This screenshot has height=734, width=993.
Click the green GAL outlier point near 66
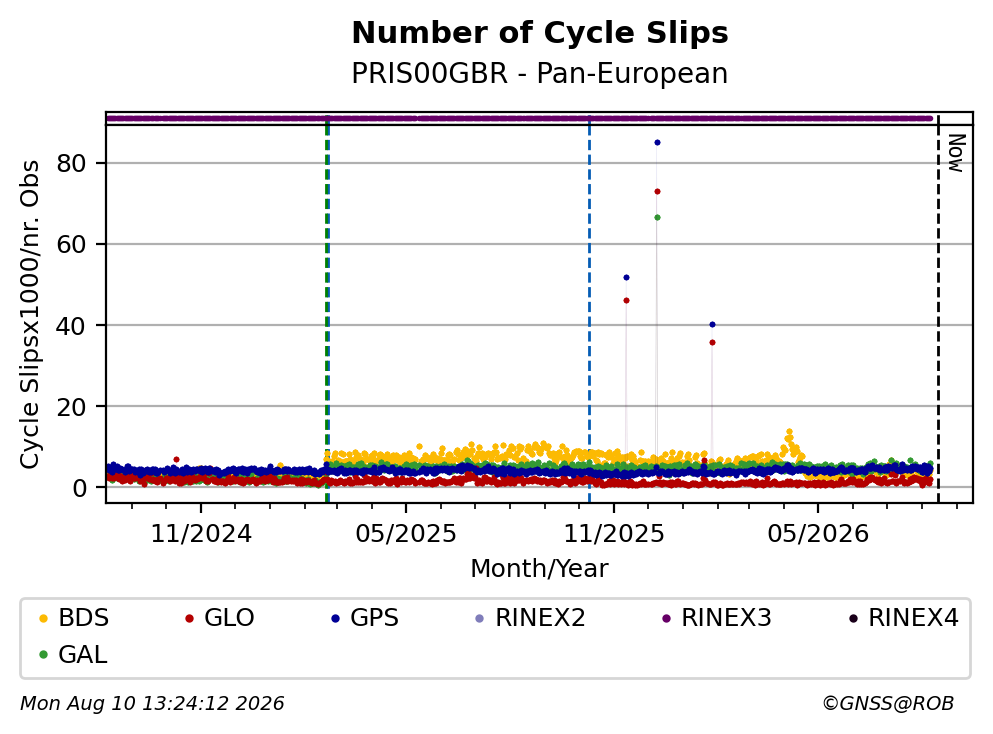(657, 217)
